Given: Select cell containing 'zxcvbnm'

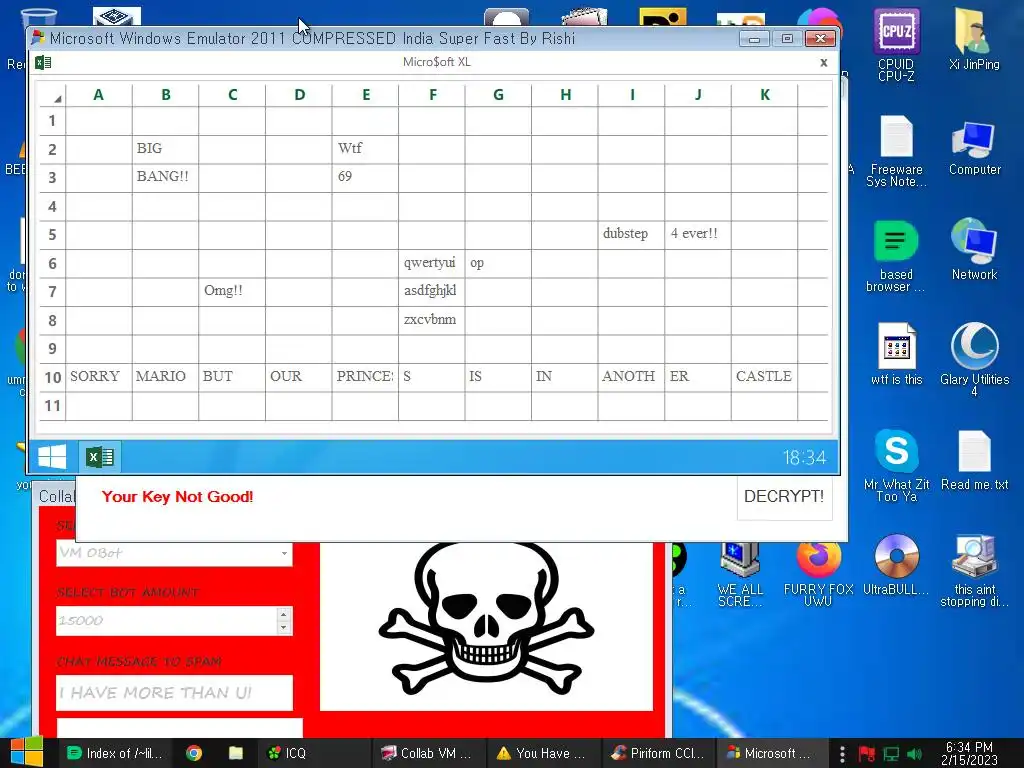Looking at the screenshot, I should [x=432, y=321].
